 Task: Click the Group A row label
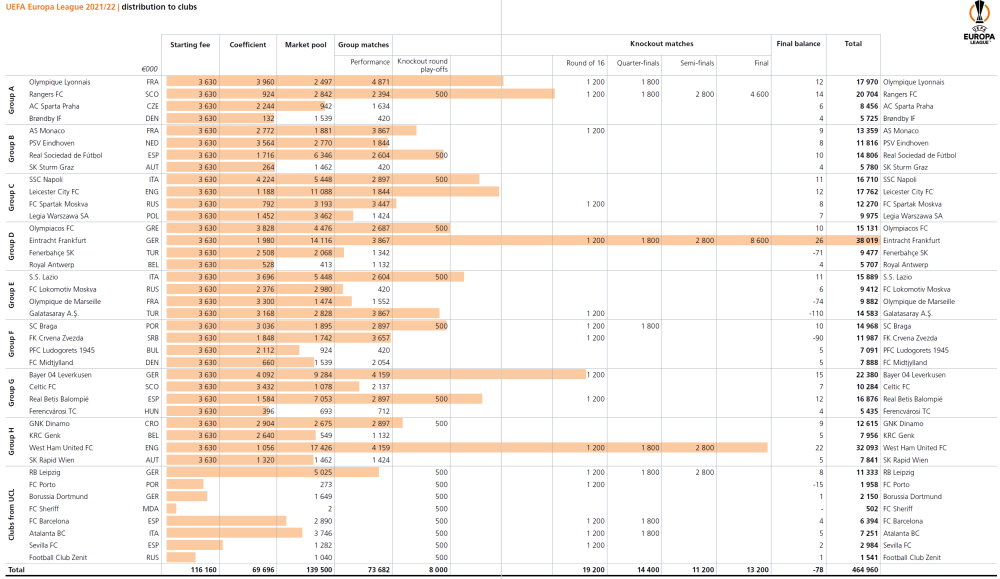click(x=12, y=98)
